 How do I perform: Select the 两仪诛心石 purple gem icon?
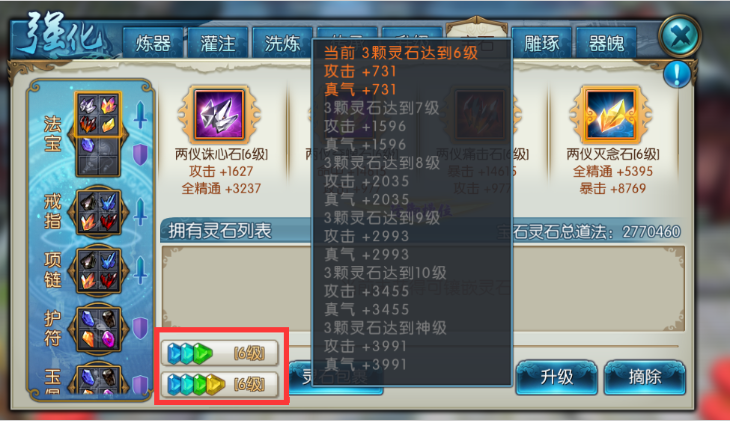click(x=219, y=115)
